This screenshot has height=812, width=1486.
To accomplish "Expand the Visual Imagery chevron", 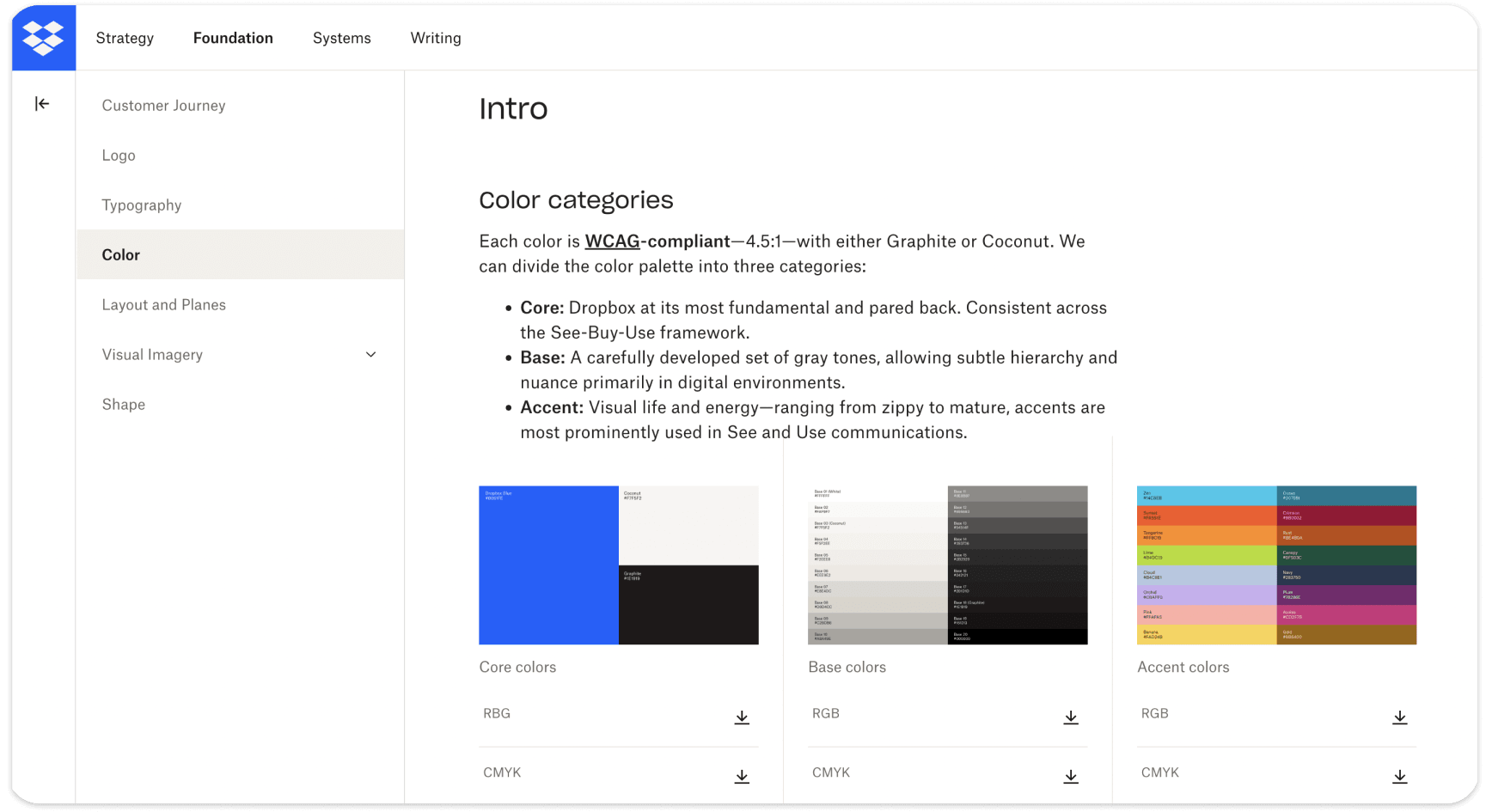I will (371, 355).
